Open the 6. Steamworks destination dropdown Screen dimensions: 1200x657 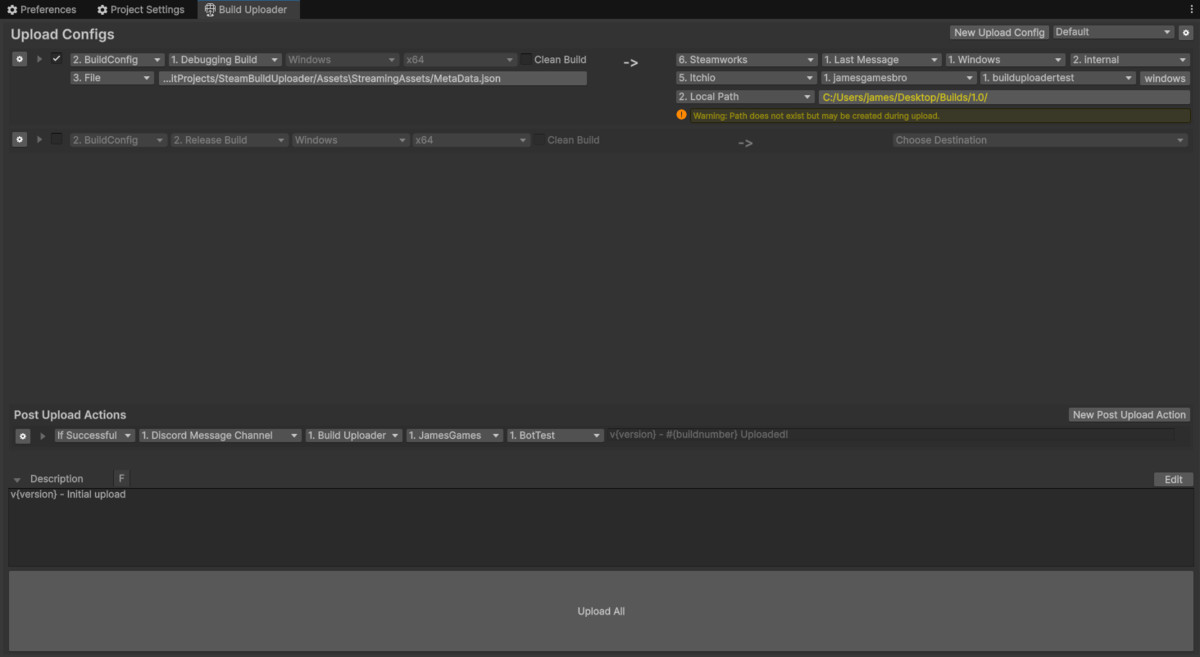(x=745, y=58)
